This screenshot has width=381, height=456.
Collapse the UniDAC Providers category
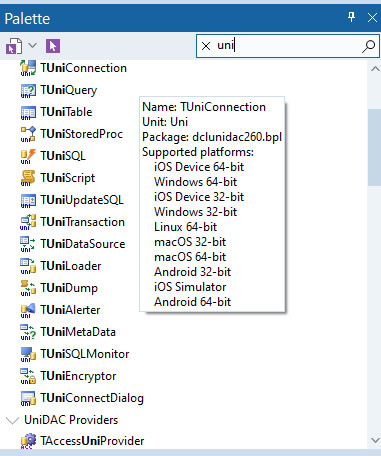coord(12,420)
